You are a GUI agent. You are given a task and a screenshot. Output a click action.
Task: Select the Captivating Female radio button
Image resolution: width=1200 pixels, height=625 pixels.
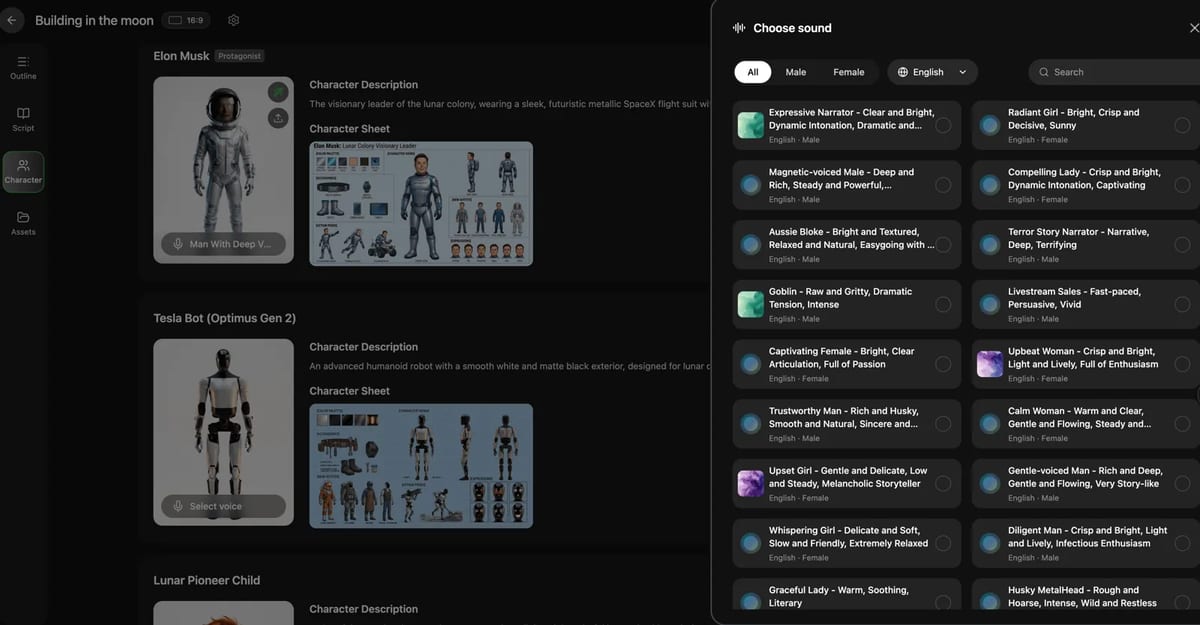[x=943, y=364]
